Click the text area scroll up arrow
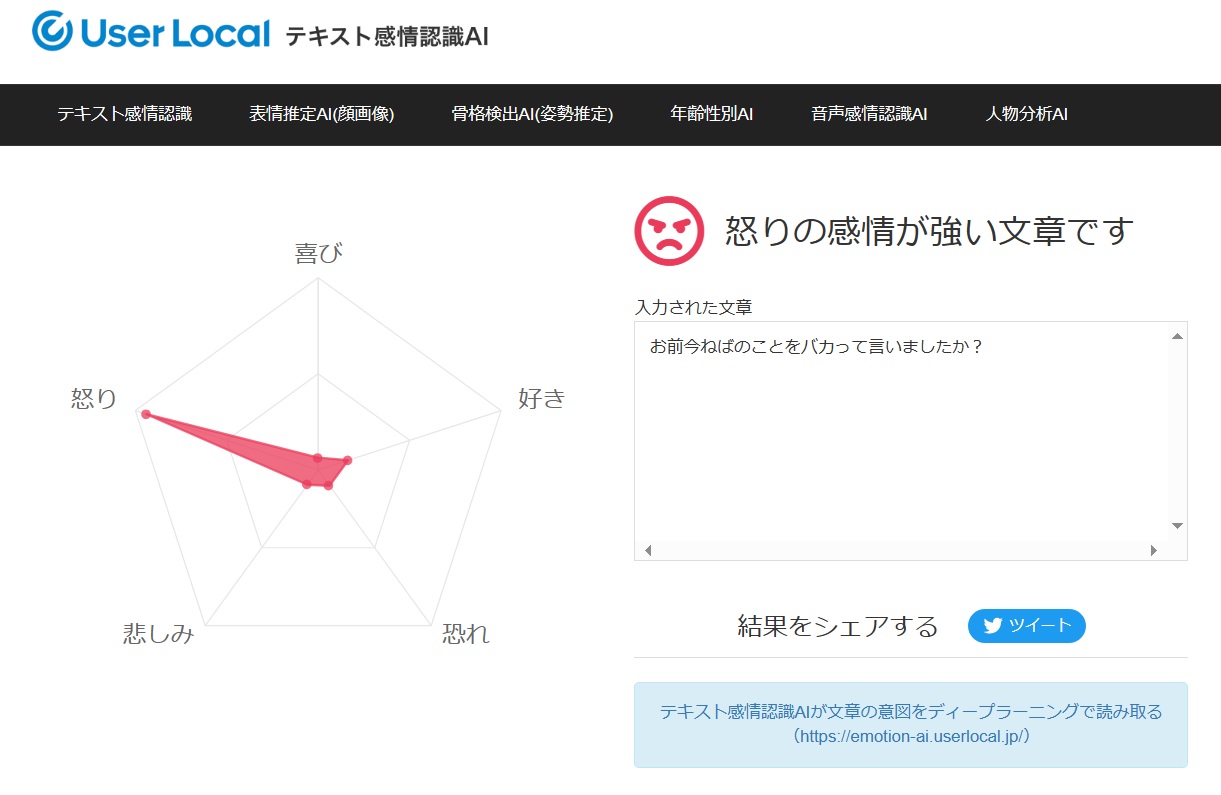The image size is (1221, 795). pyautogui.click(x=1177, y=337)
